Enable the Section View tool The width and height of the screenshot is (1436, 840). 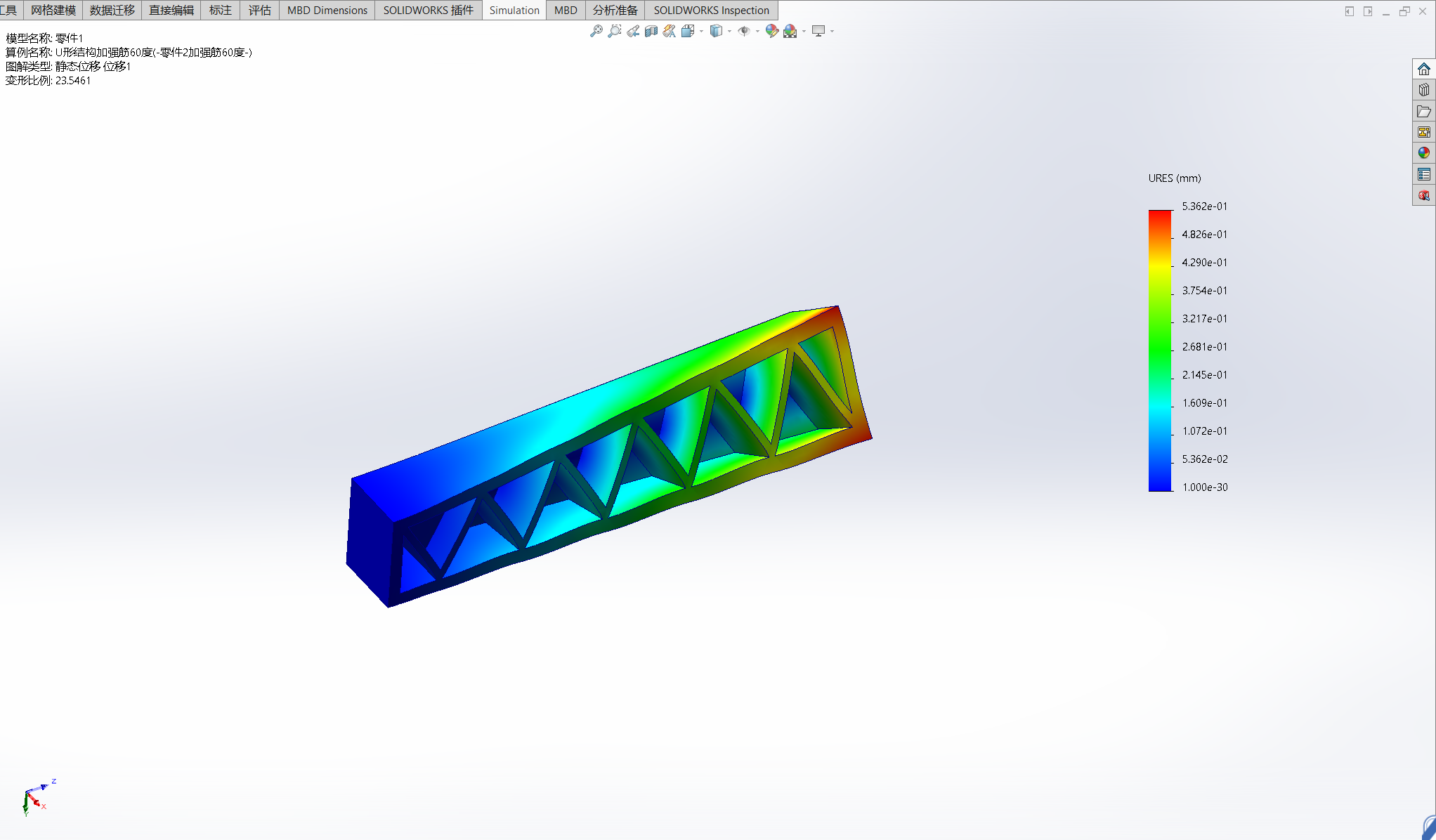[651, 31]
